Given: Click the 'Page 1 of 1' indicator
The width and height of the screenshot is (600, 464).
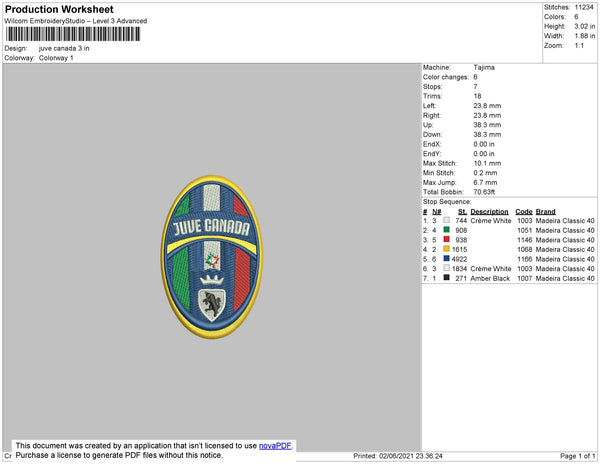Looking at the screenshot, I should pos(578,456).
